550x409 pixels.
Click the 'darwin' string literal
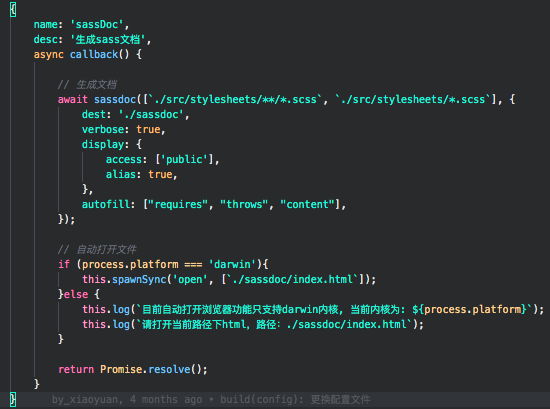point(232,264)
